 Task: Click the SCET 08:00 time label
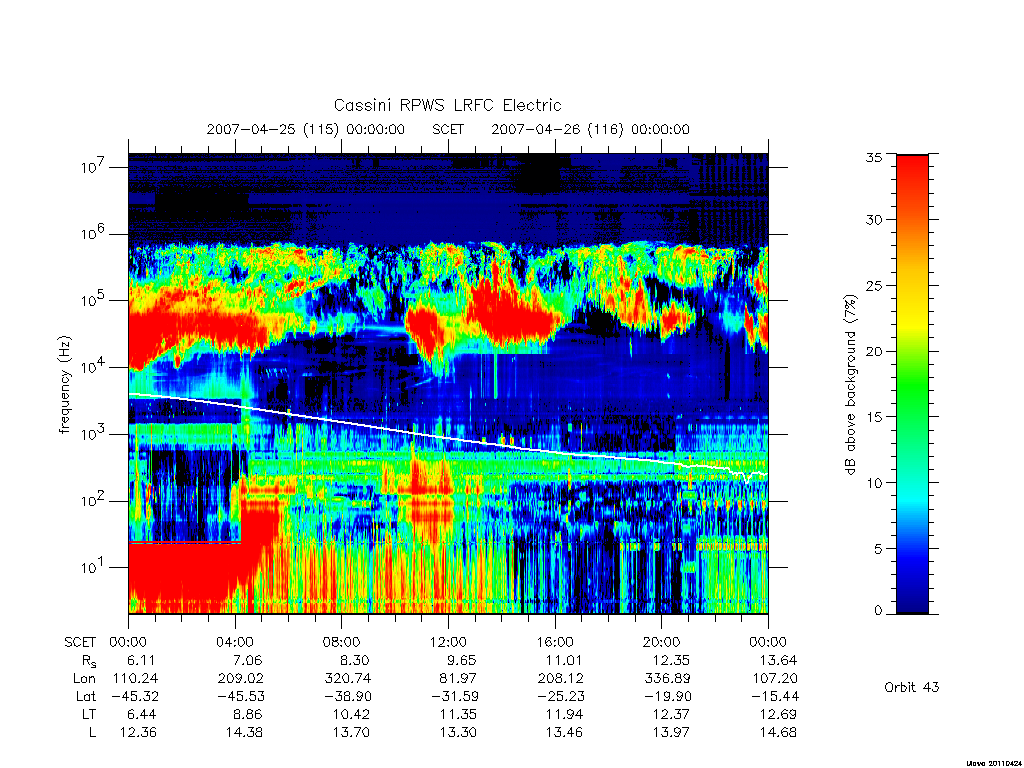click(342, 643)
